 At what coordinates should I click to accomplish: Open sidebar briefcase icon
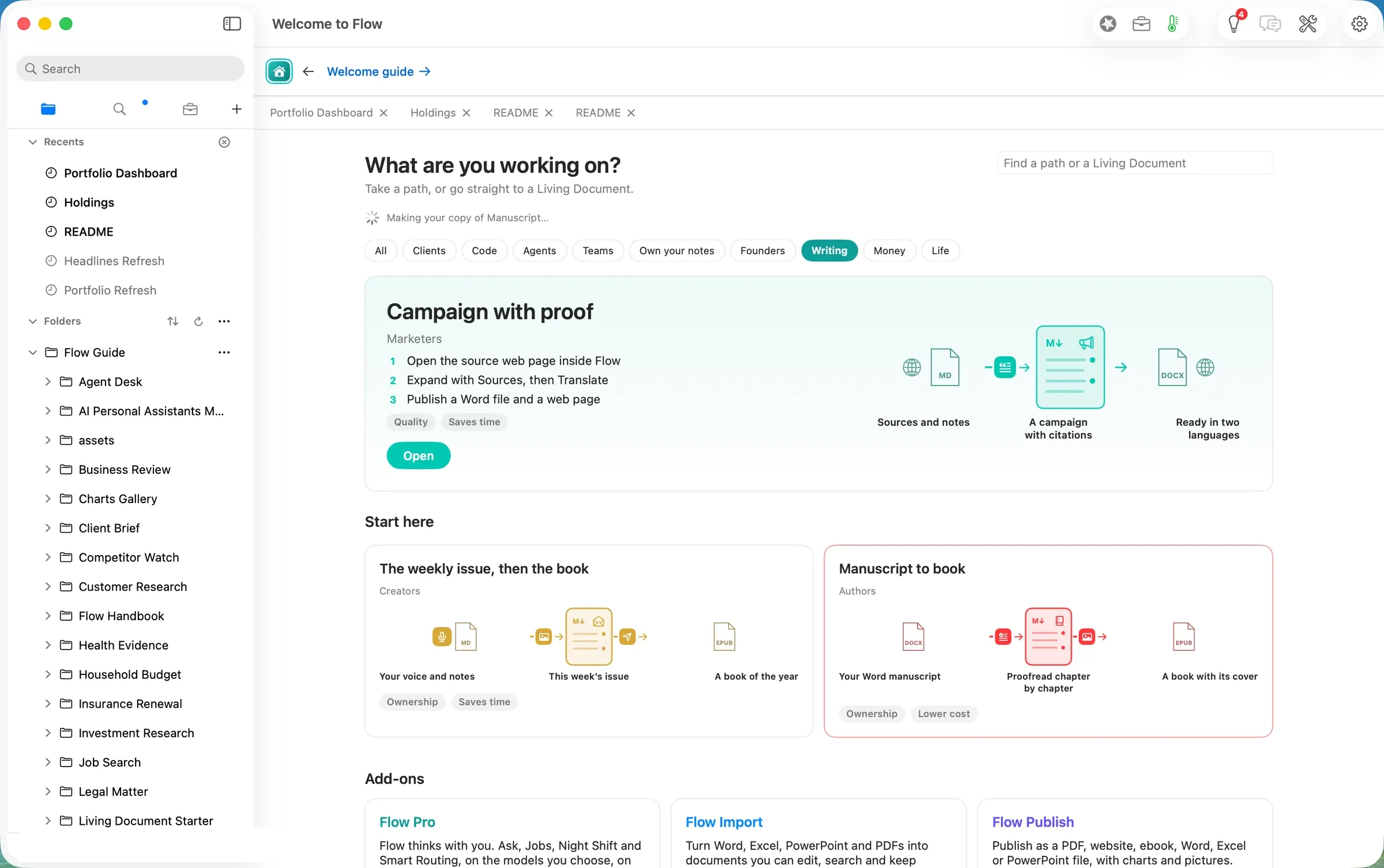[x=190, y=109]
